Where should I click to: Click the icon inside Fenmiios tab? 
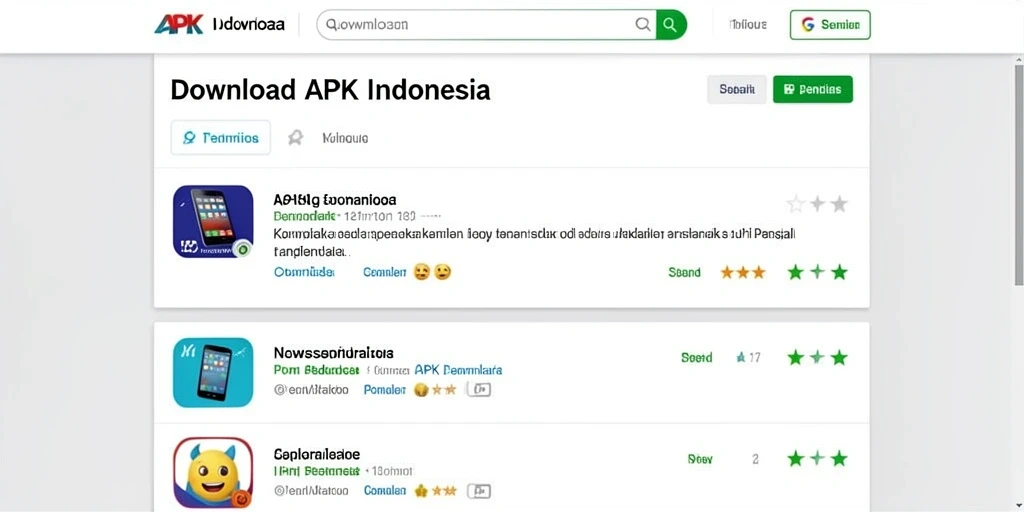click(189, 138)
